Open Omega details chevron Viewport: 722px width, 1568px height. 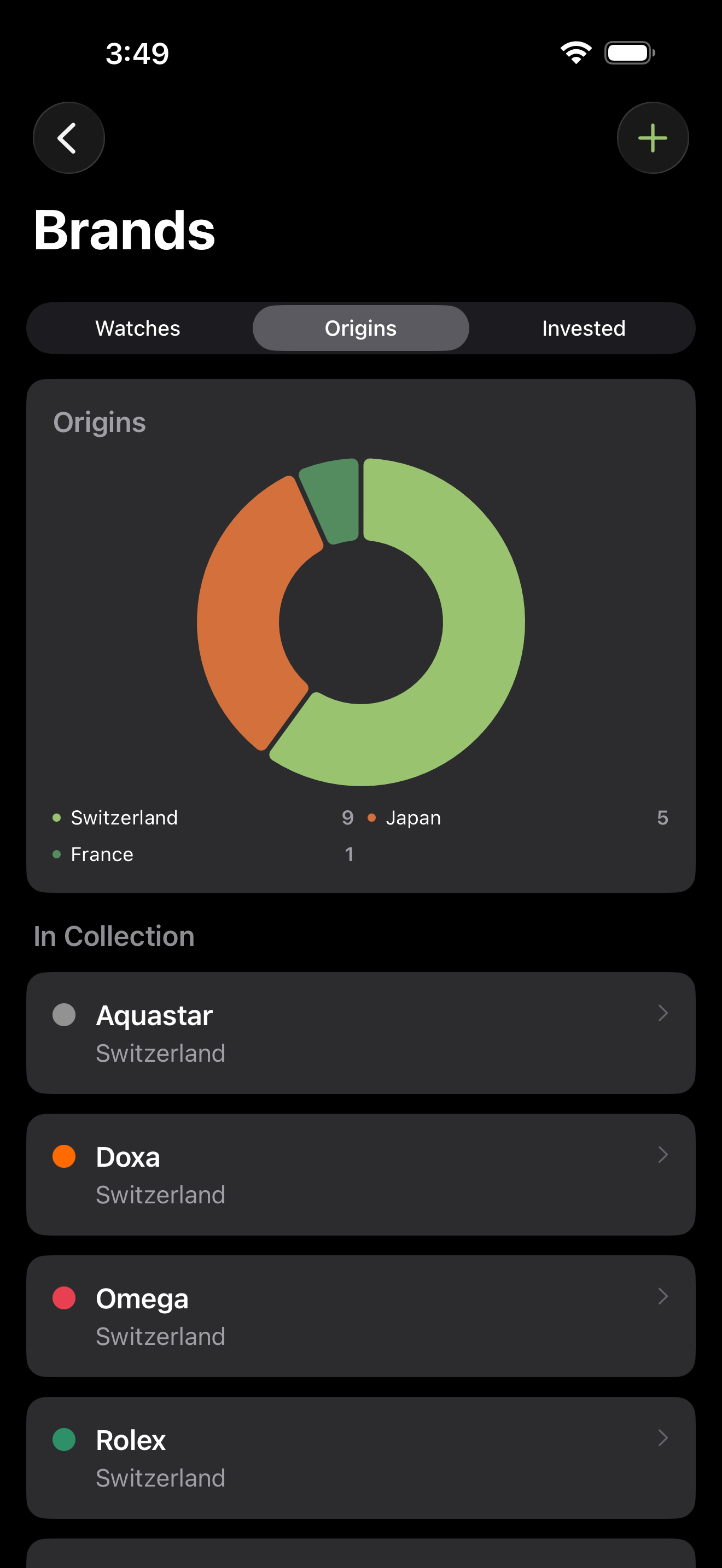point(663,1296)
